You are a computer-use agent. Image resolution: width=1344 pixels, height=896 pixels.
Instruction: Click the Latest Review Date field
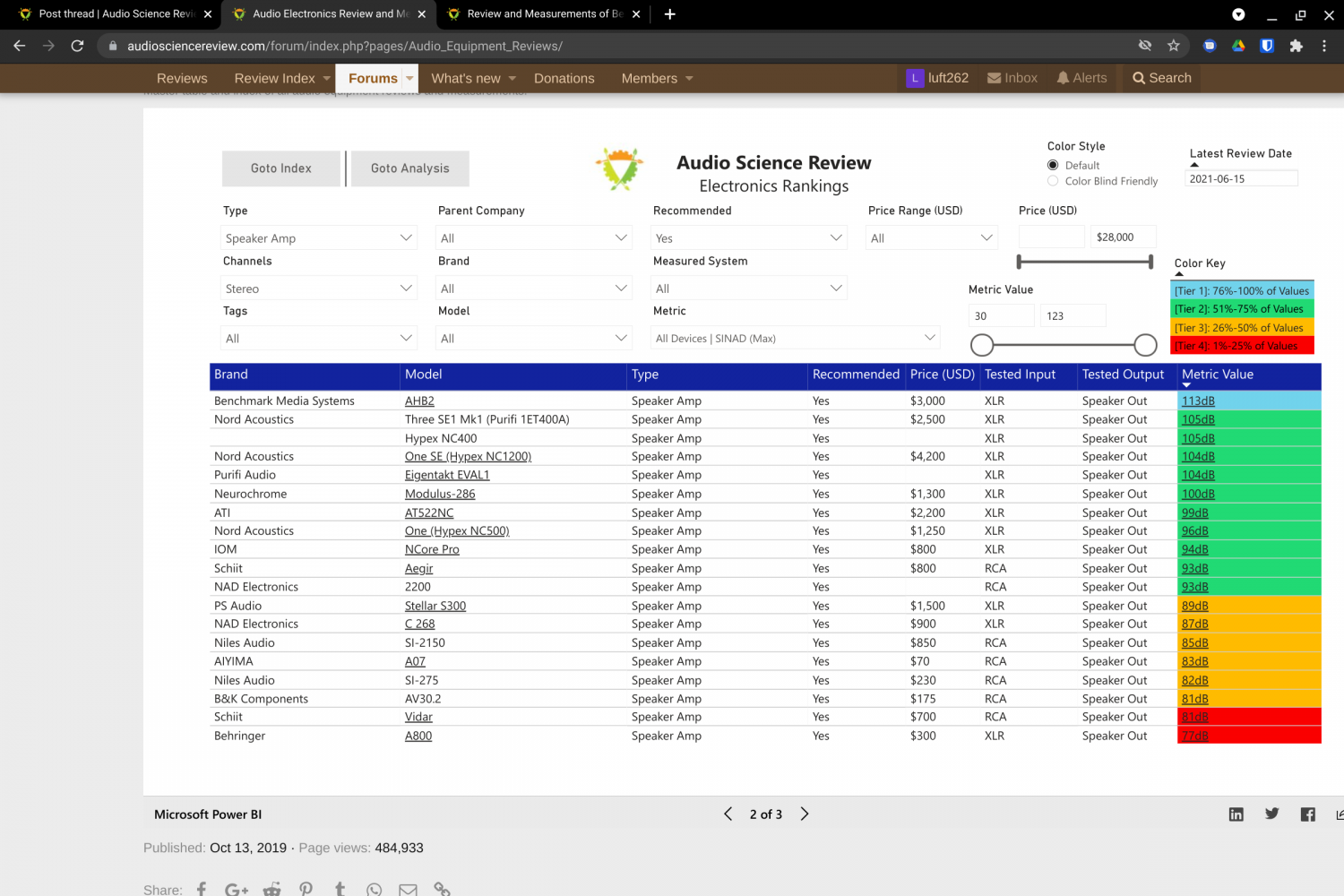pyautogui.click(x=1242, y=178)
